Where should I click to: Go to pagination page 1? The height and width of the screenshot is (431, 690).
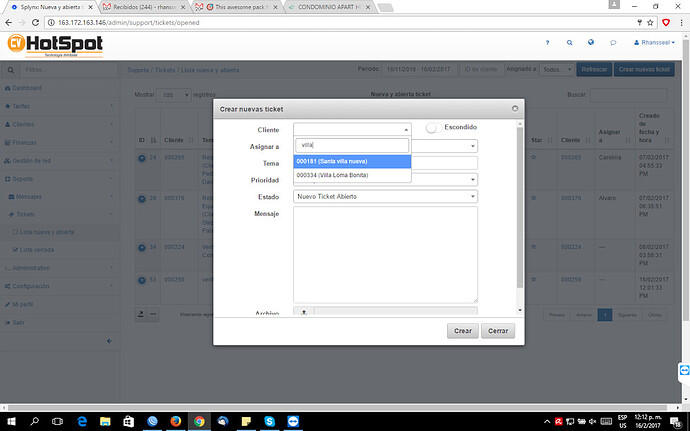coord(605,315)
